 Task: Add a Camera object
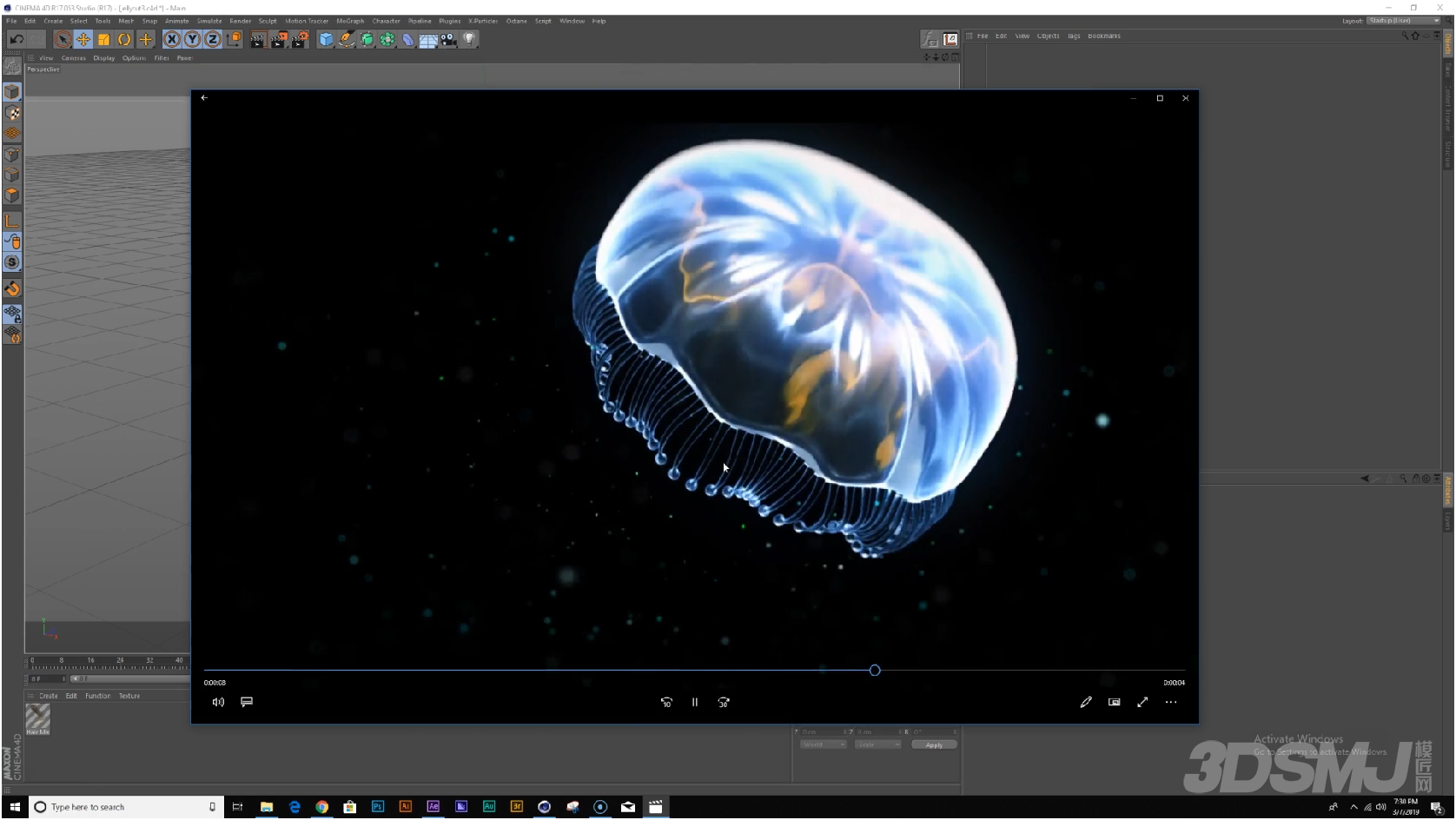coord(449,39)
